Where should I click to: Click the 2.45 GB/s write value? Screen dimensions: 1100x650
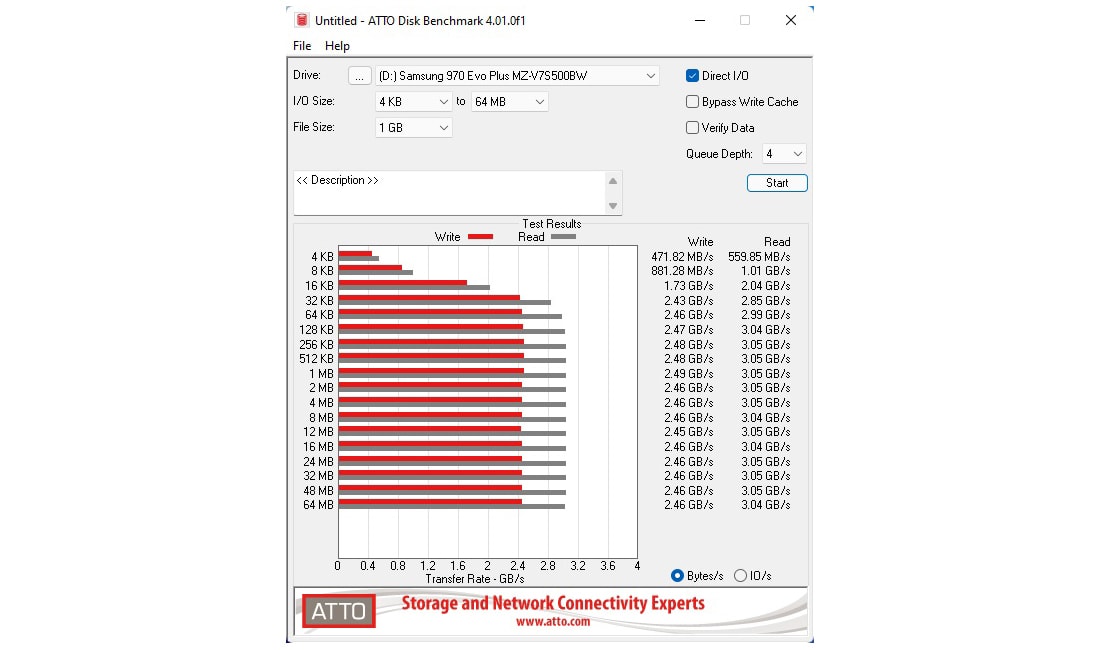(689, 432)
